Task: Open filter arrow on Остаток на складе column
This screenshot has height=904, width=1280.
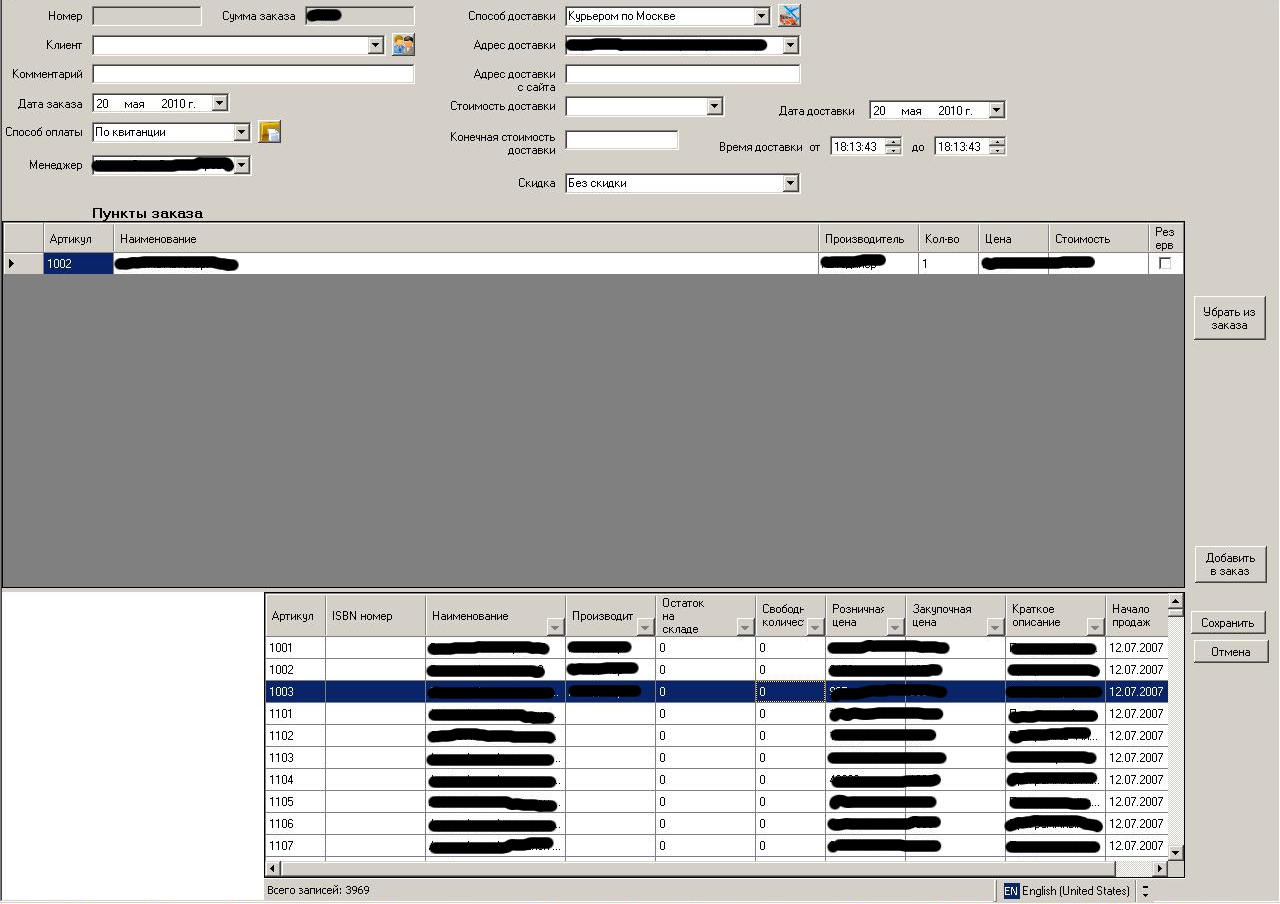Action: 744,627
